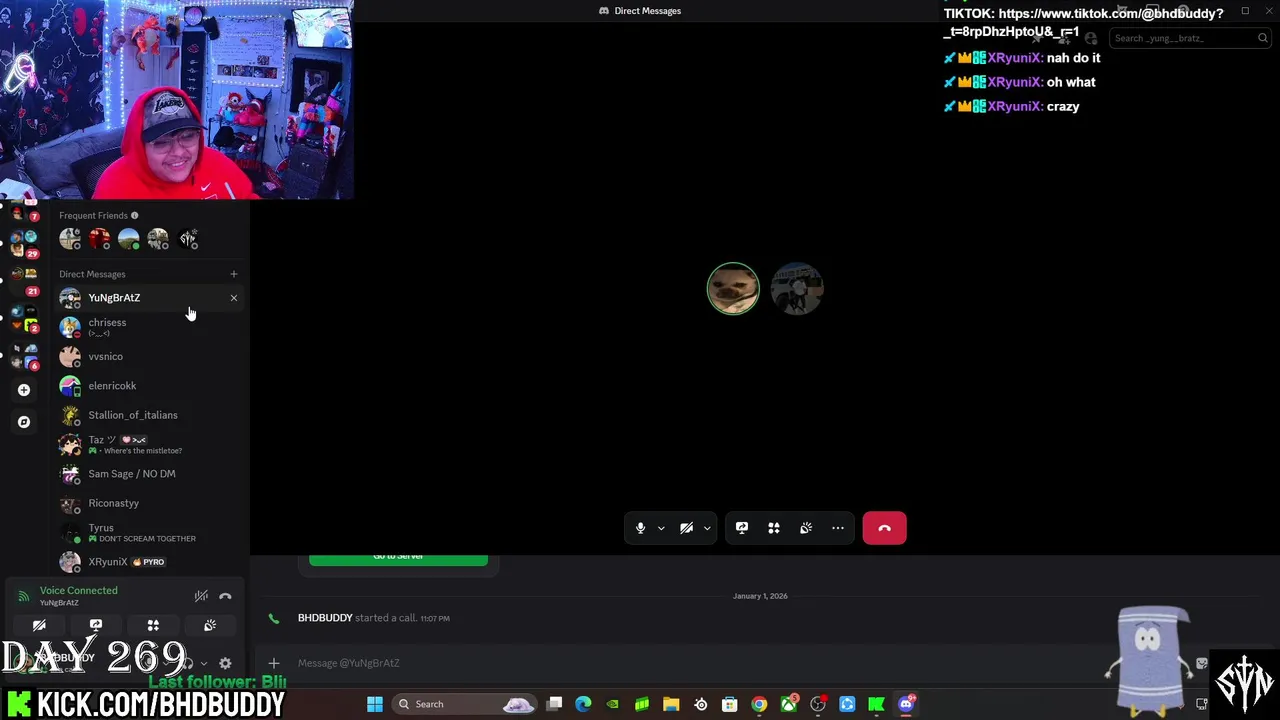Click the fourth Frequent Friends avatar
Screen dimensions: 1280x720
[x=158, y=239]
